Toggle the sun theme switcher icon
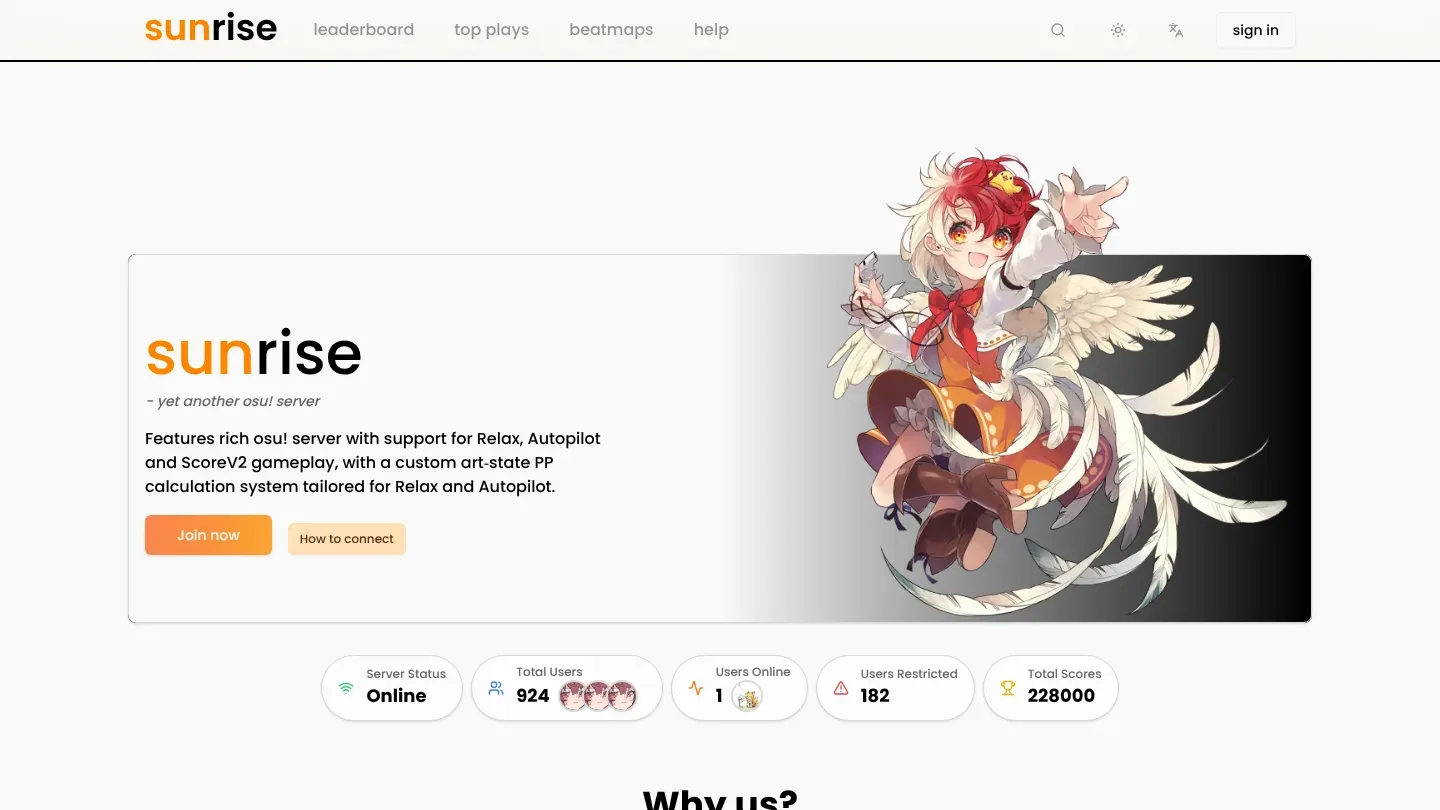Screen dimensions: 1440x810 [1118, 30]
